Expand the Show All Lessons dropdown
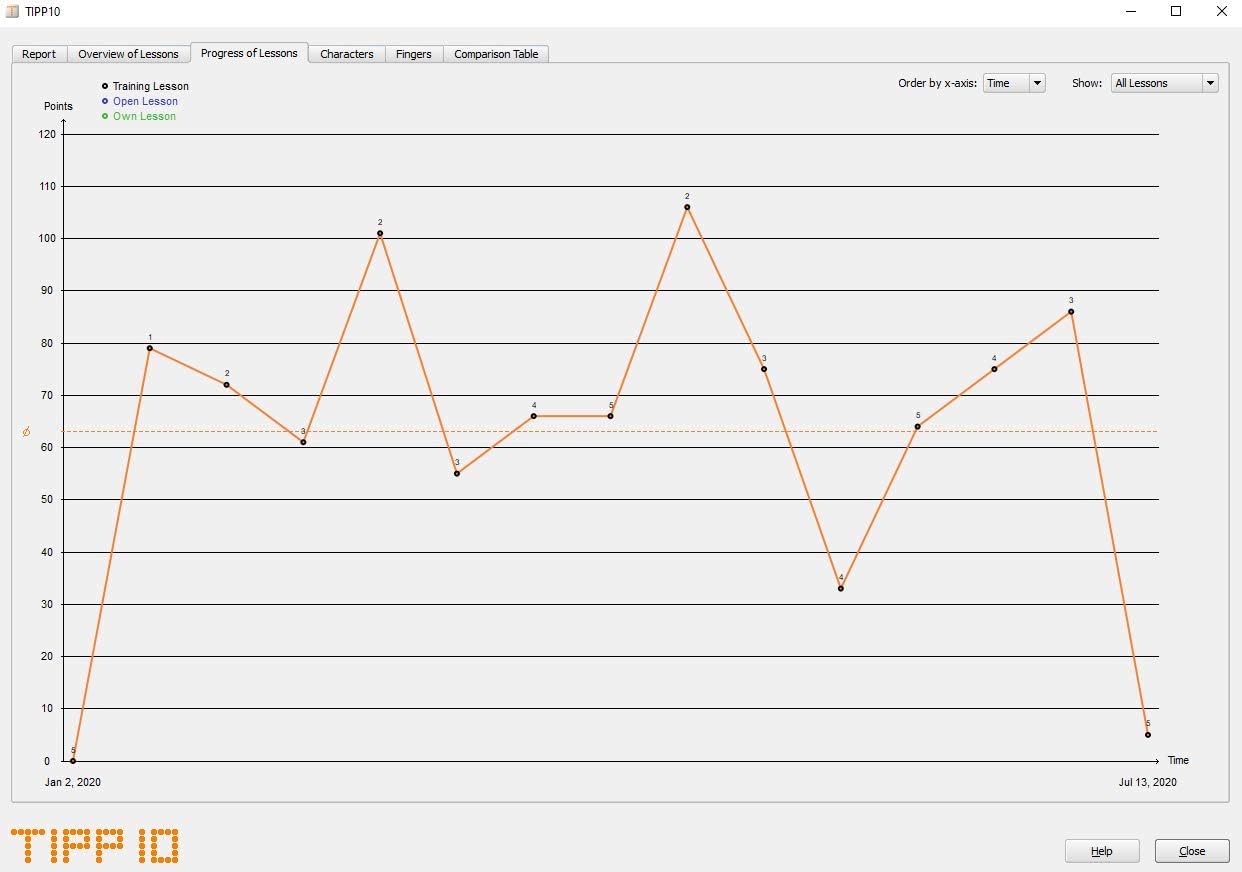1242x872 pixels. coord(1164,83)
